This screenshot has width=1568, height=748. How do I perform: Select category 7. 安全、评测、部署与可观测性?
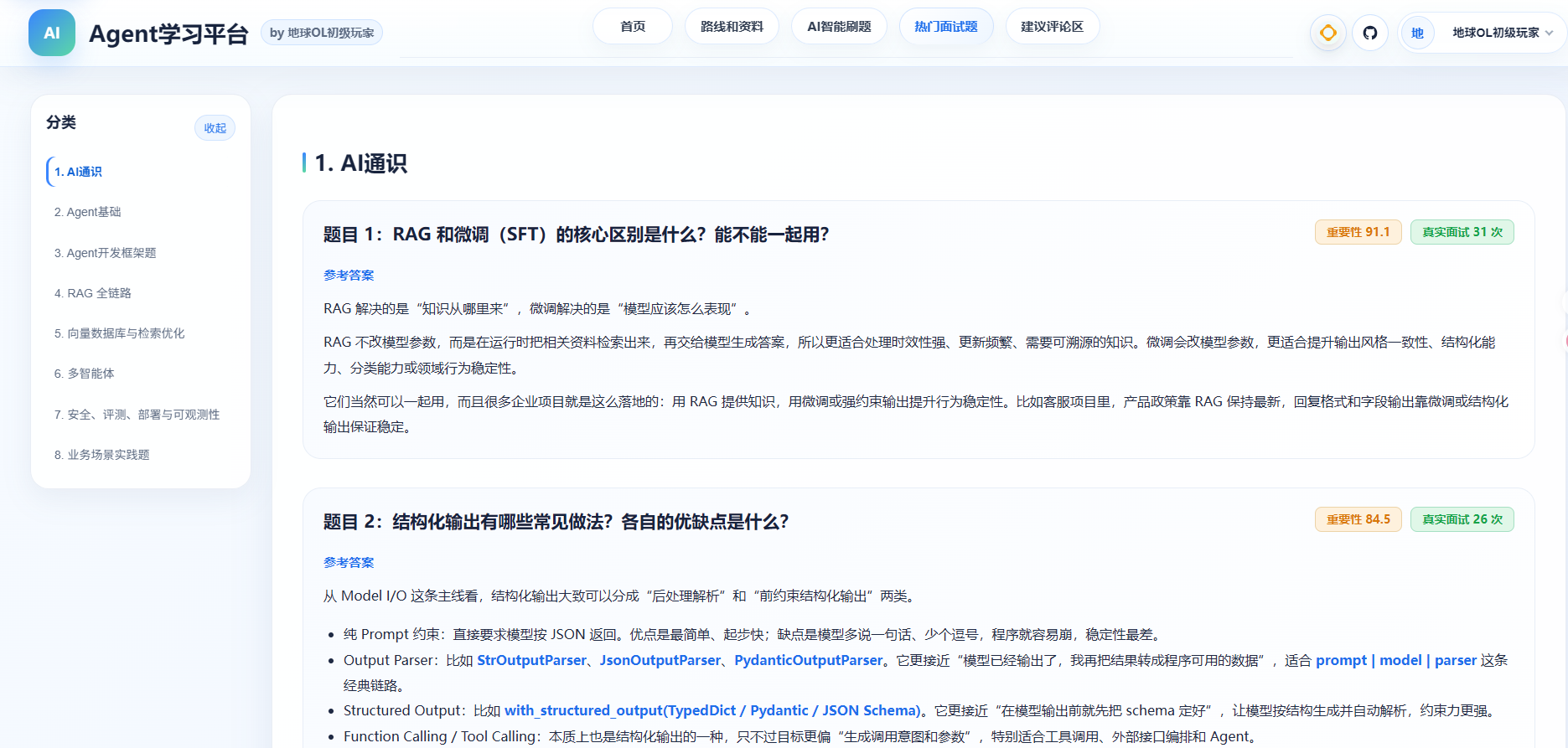point(141,415)
